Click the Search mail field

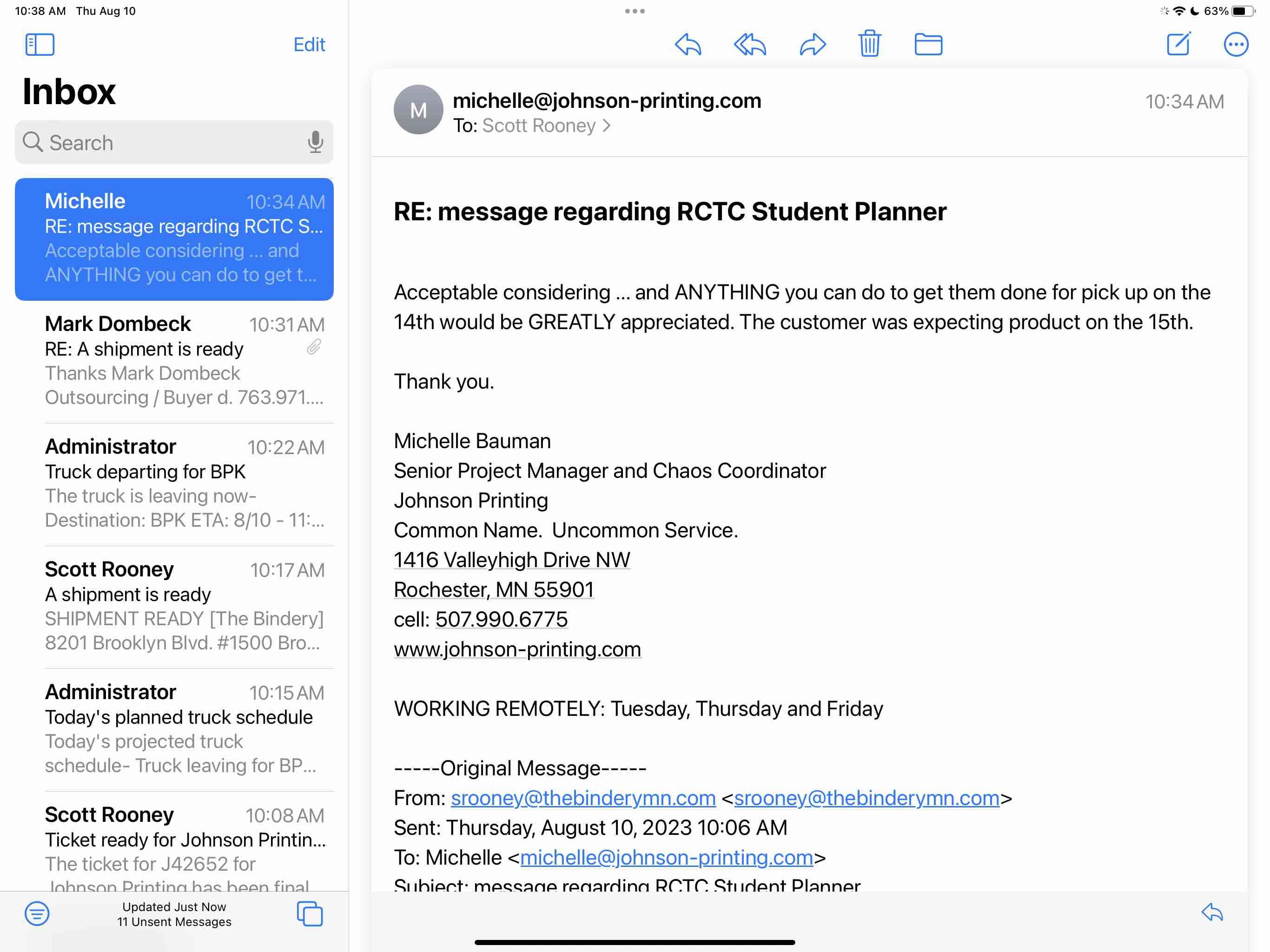(166, 142)
